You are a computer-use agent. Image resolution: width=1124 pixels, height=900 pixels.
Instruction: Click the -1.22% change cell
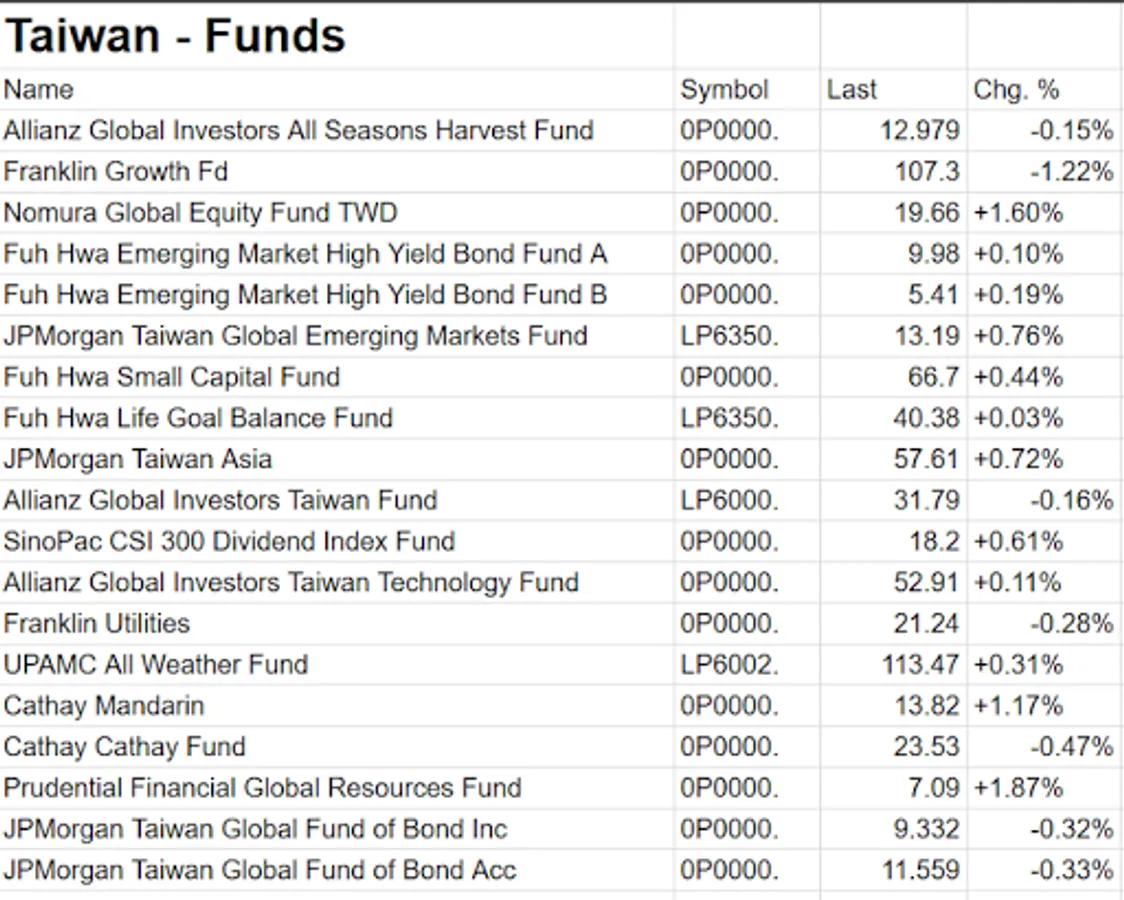click(x=1071, y=172)
